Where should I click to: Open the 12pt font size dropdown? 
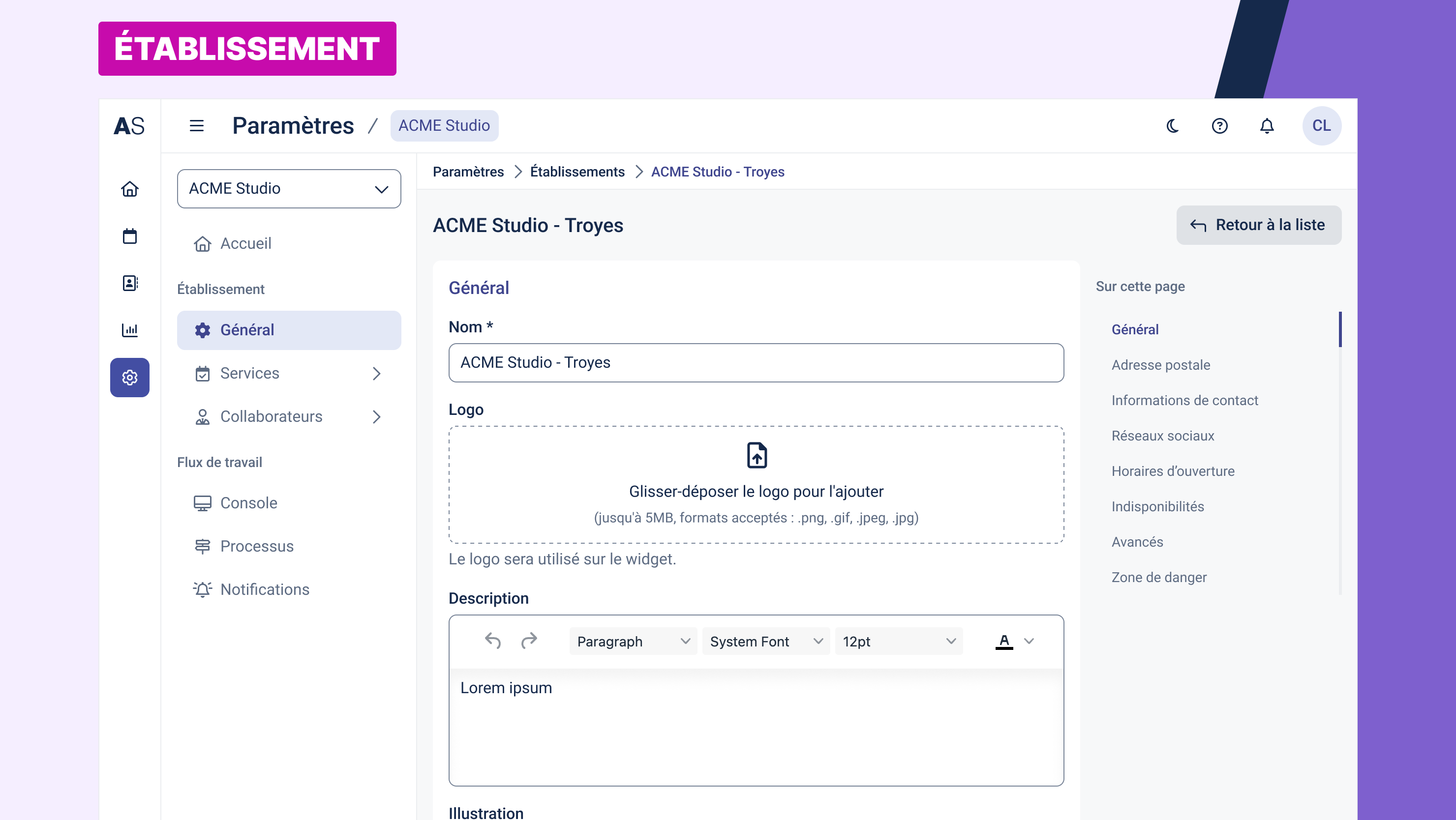click(x=899, y=641)
